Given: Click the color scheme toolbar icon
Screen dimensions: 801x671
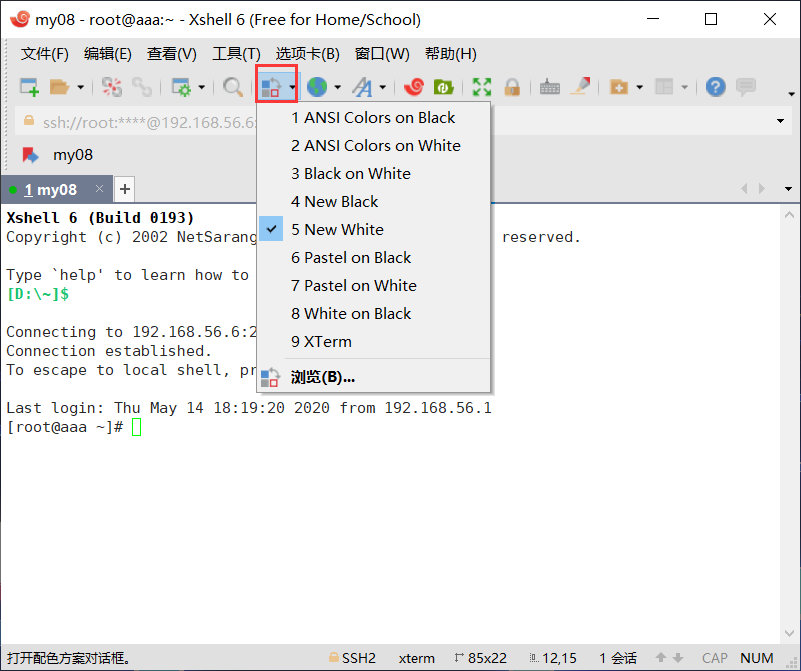Looking at the screenshot, I should (271, 87).
